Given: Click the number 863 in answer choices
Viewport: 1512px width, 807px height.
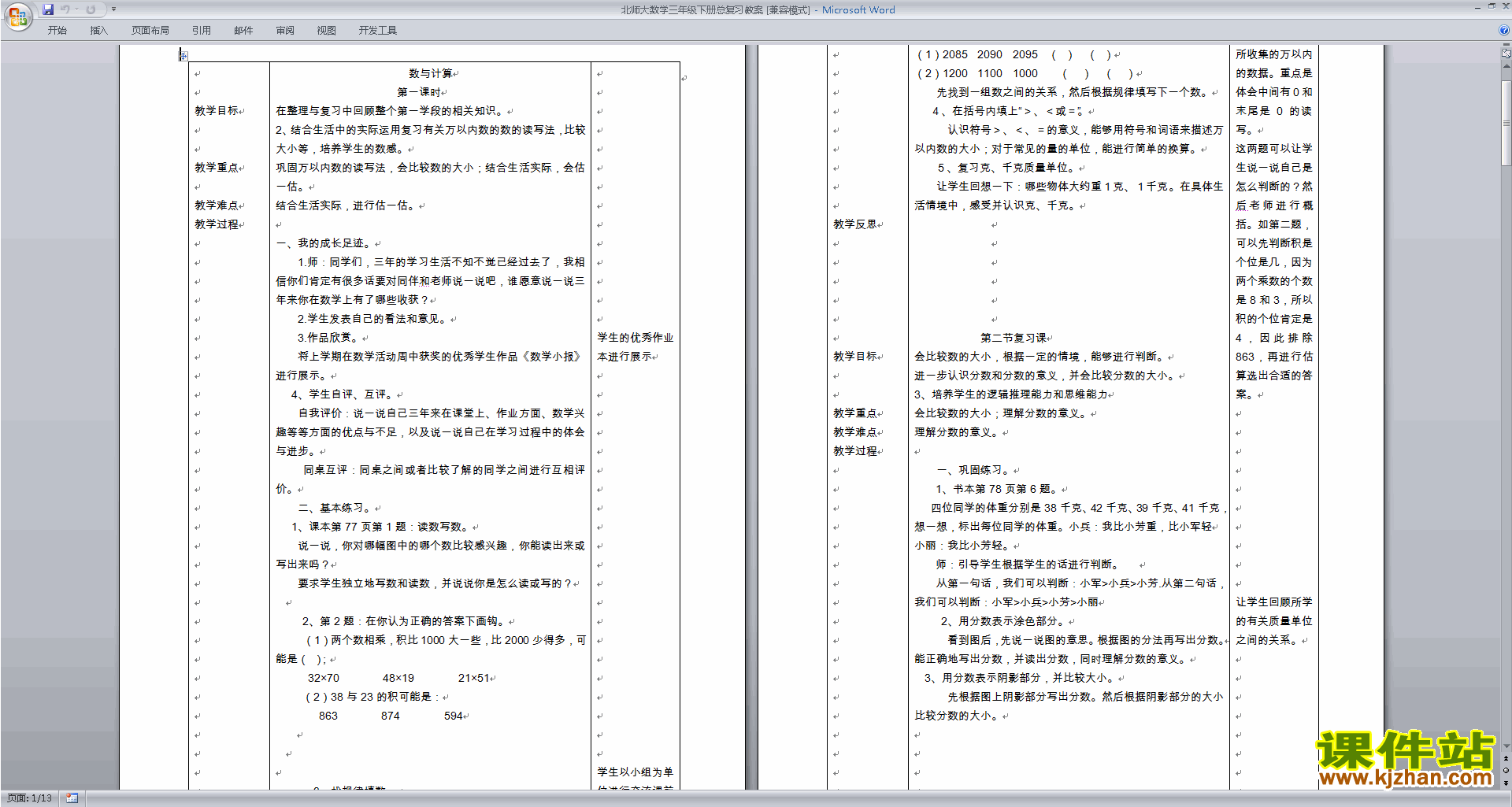Looking at the screenshot, I should (x=328, y=716).
